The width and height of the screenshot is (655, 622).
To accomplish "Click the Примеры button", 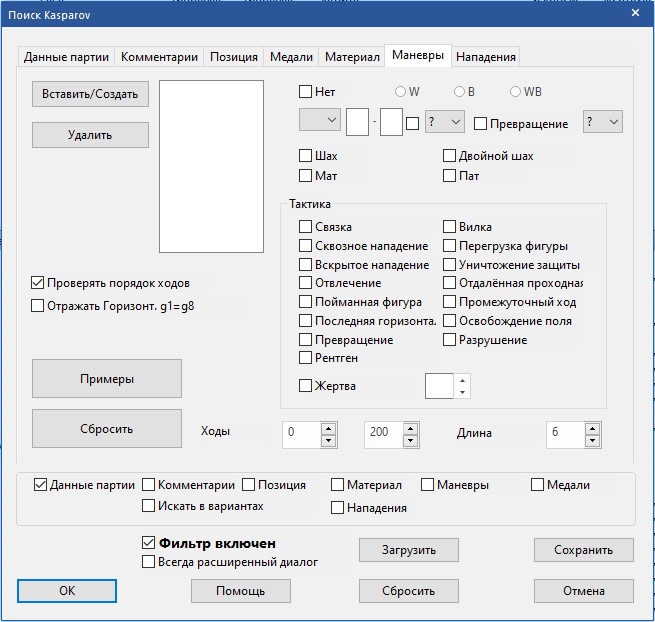I will click(107, 379).
